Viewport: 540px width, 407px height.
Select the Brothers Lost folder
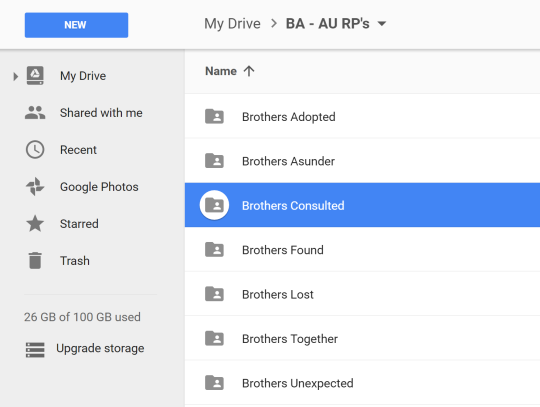tap(362, 294)
